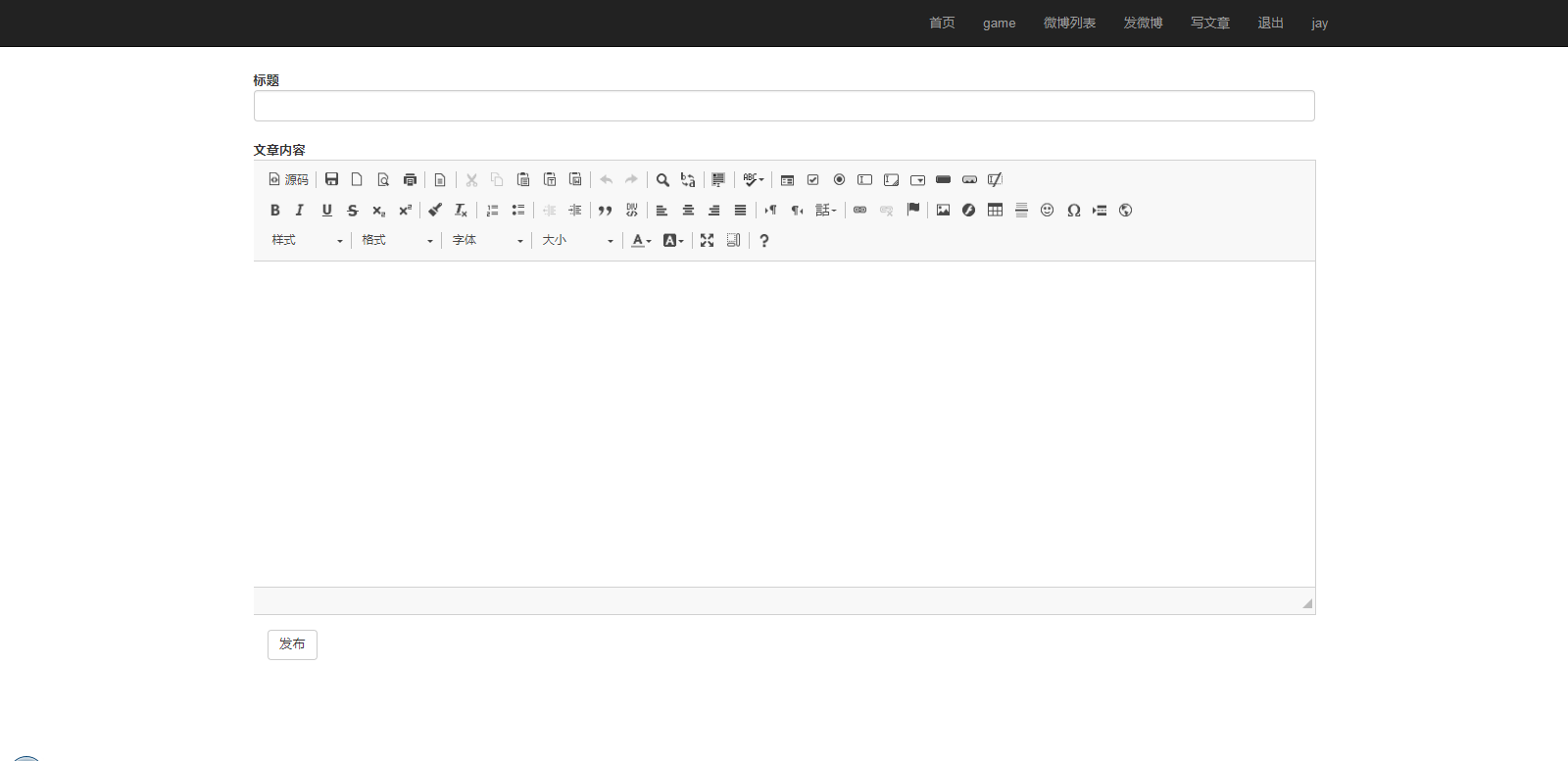Viewport: 1568px width, 761px height.
Task: Insert a Hidden Field element
Action: (x=995, y=180)
